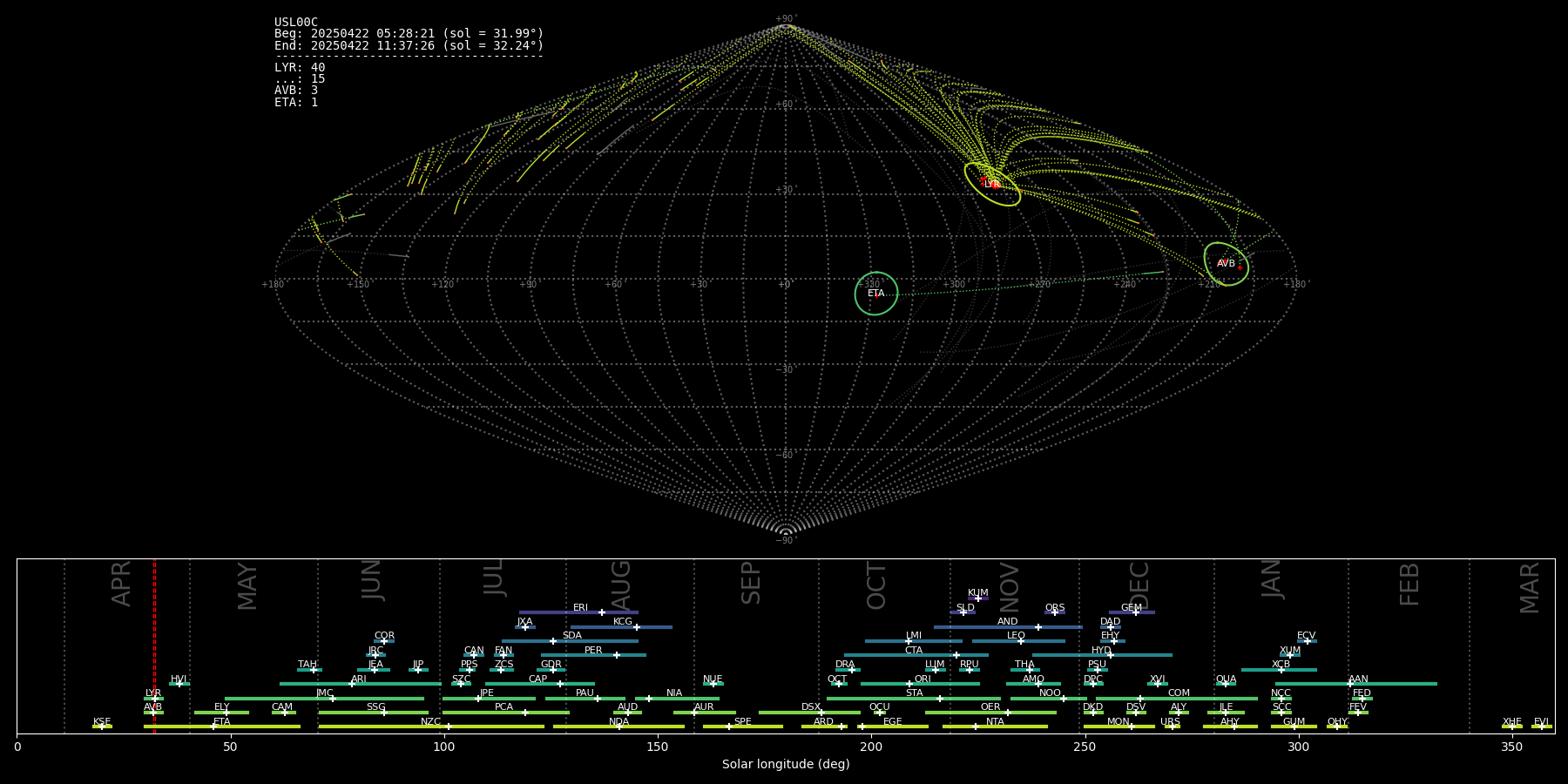Click the ORI shower label in the timeline
Screen dimensions: 1568x784
(x=923, y=679)
